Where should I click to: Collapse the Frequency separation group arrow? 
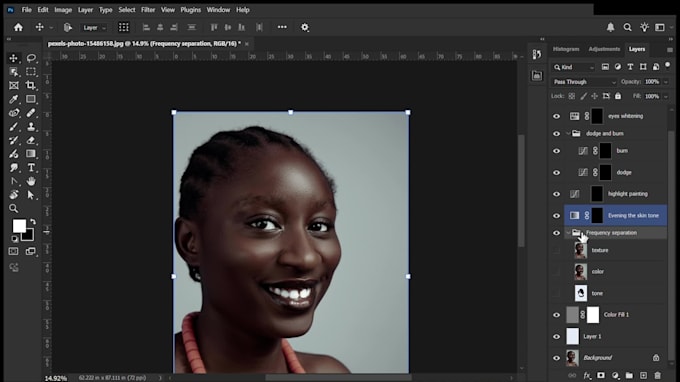(x=568, y=233)
